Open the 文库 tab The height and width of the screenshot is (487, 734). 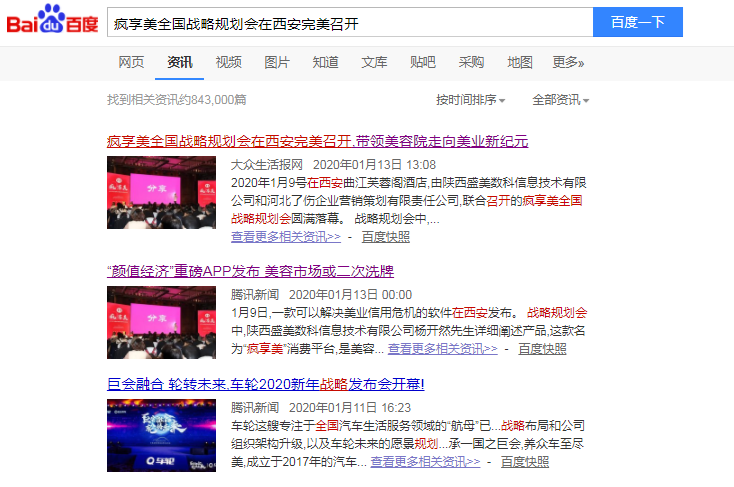[374, 62]
